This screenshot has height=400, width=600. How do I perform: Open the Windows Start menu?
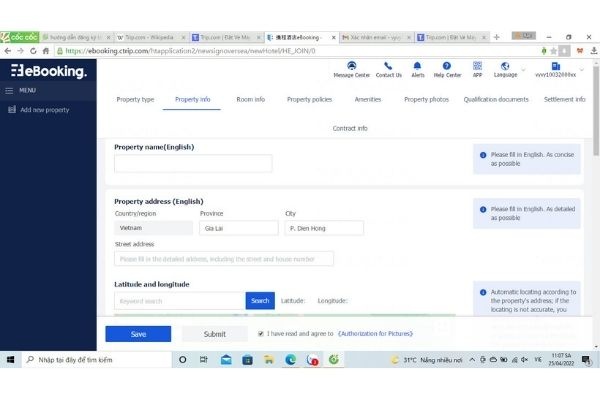[11, 360]
